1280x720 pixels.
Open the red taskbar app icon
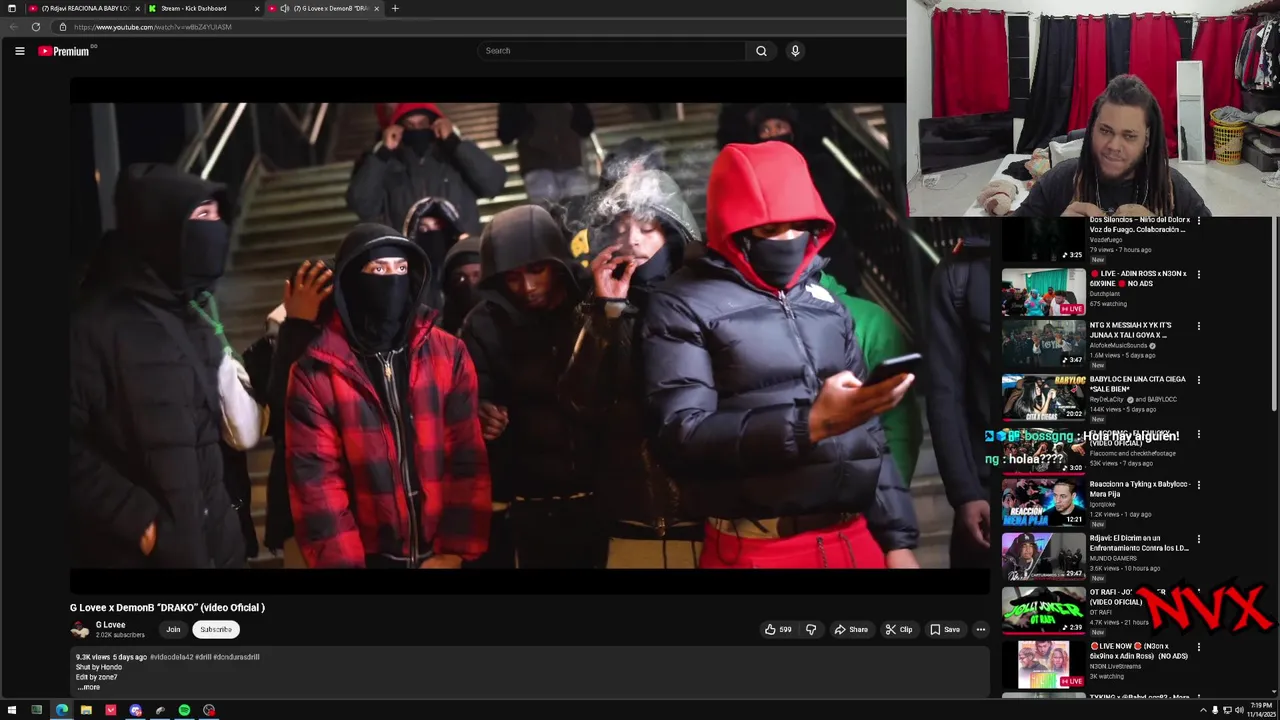coord(111,710)
